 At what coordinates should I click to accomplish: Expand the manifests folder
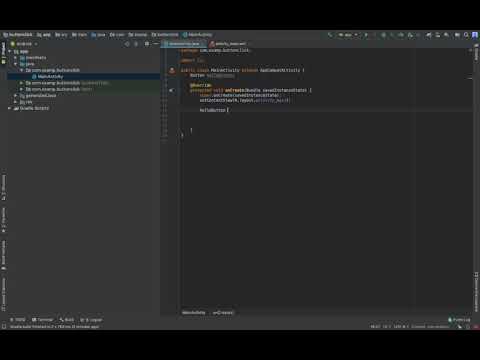point(15,58)
